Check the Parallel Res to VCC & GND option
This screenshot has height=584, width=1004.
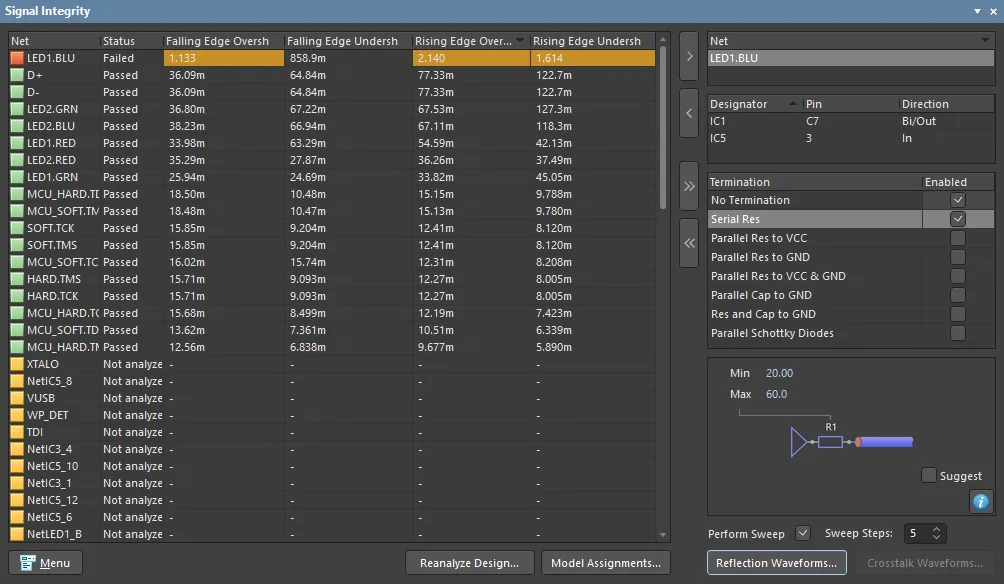click(x=957, y=276)
